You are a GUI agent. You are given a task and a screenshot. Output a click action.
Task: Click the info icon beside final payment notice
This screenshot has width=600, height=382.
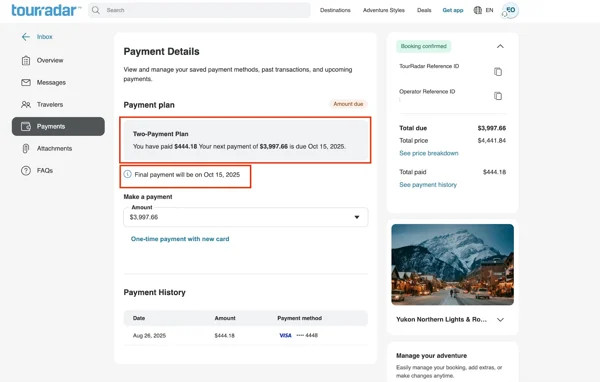pos(127,174)
